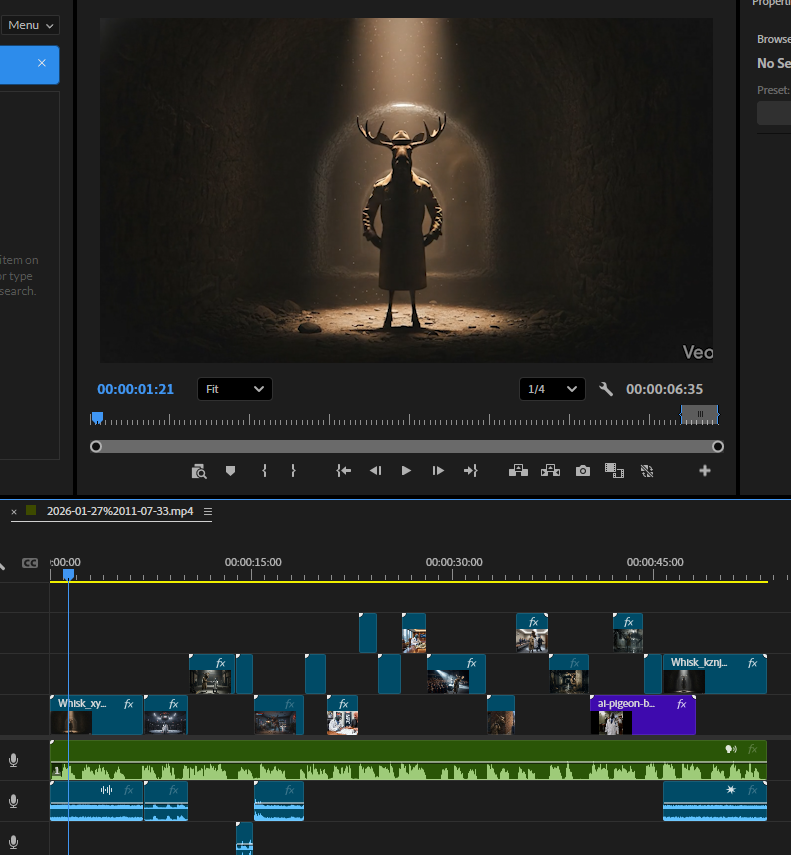This screenshot has height=855, width=791.
Task: Toggle voice-over record on second audio track
Action: pos(14,801)
